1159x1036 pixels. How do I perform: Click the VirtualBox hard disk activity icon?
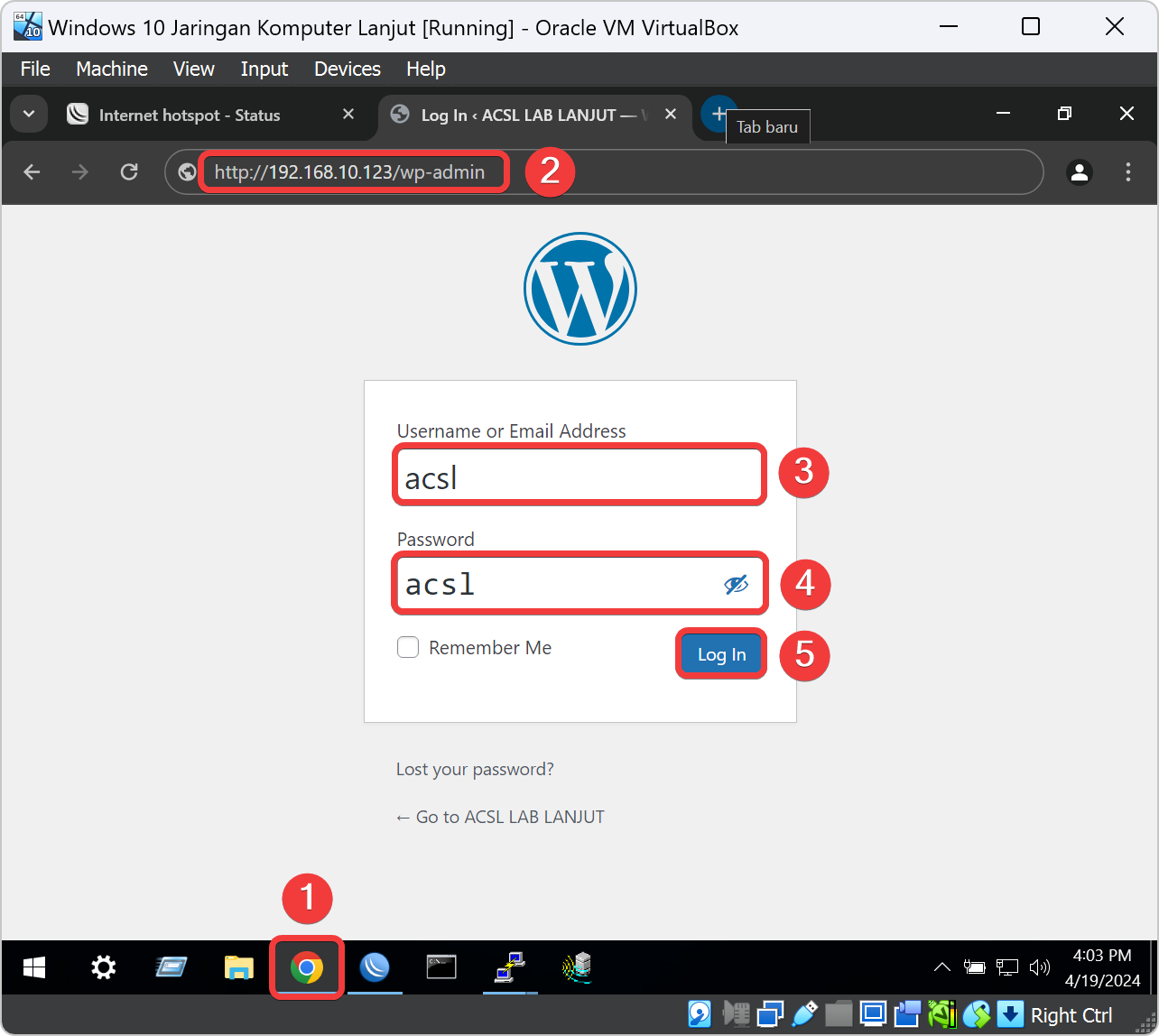coord(700,1014)
